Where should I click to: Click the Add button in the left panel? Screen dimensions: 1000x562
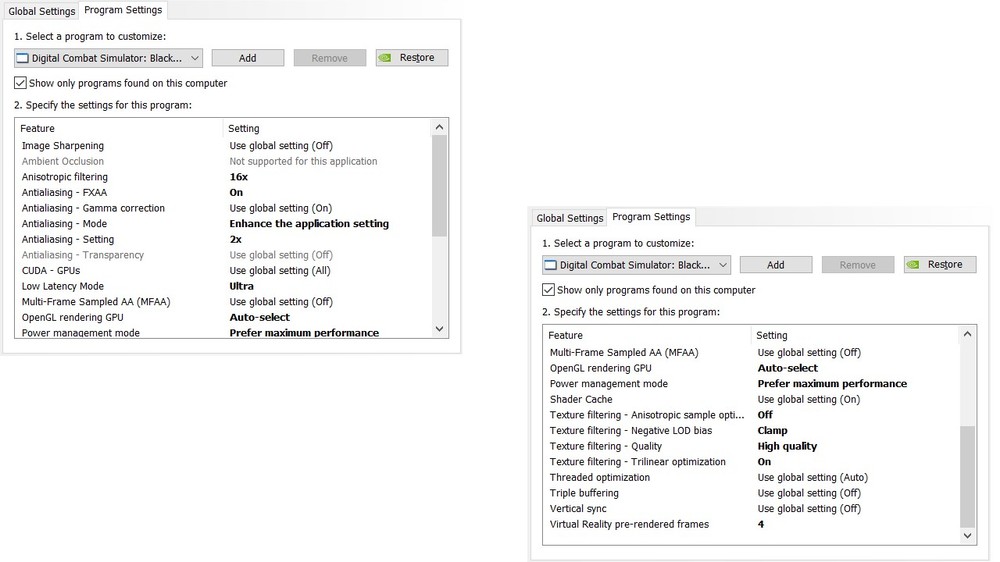coord(248,58)
